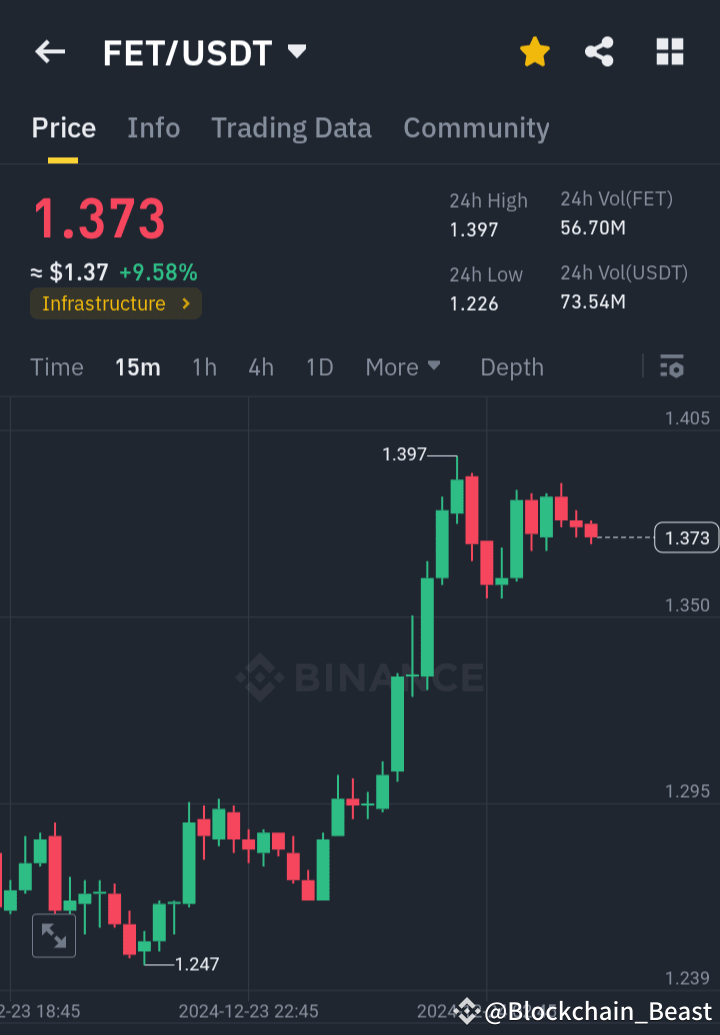Open the markets grid icon

[668, 52]
